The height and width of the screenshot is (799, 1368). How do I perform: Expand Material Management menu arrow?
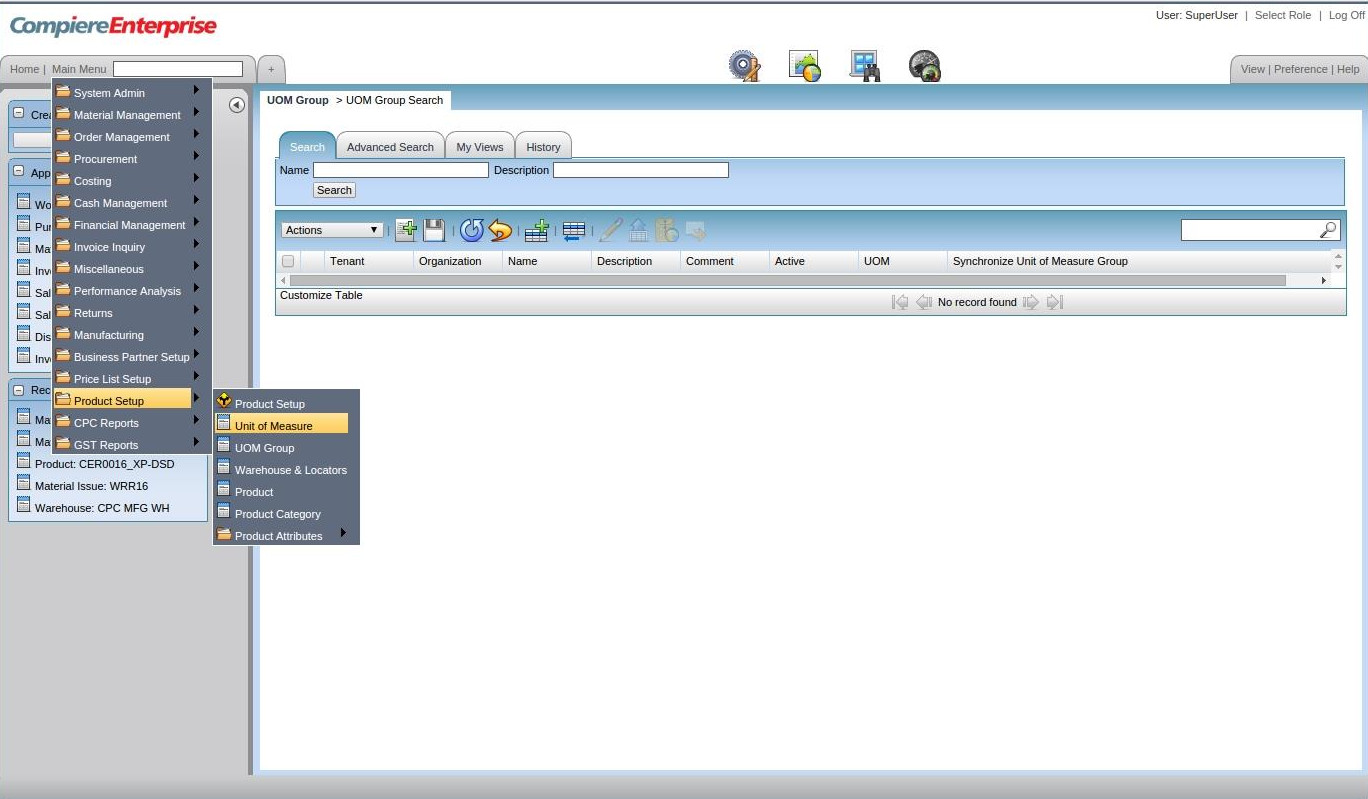point(197,113)
